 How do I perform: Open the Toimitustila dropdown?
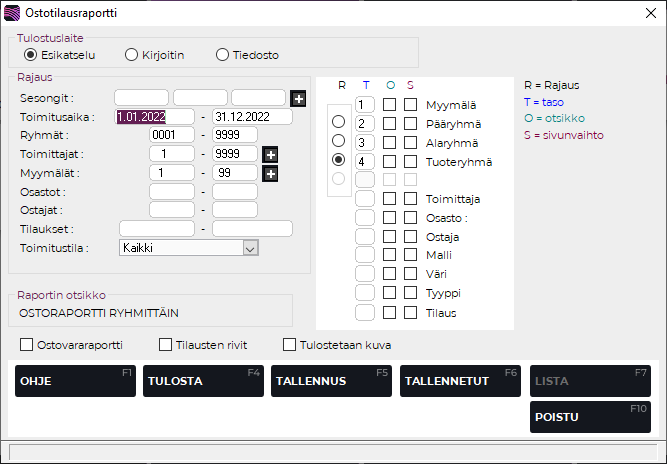tap(251, 248)
